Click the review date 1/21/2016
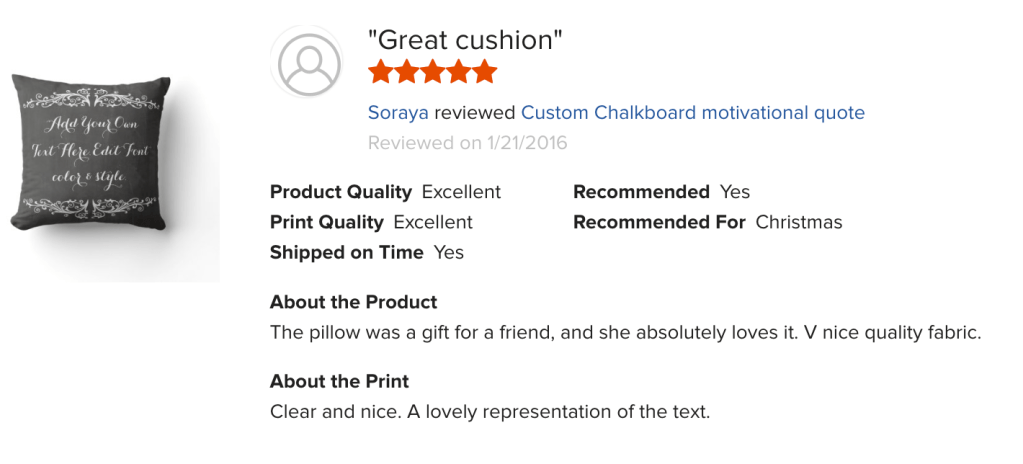 click(467, 143)
